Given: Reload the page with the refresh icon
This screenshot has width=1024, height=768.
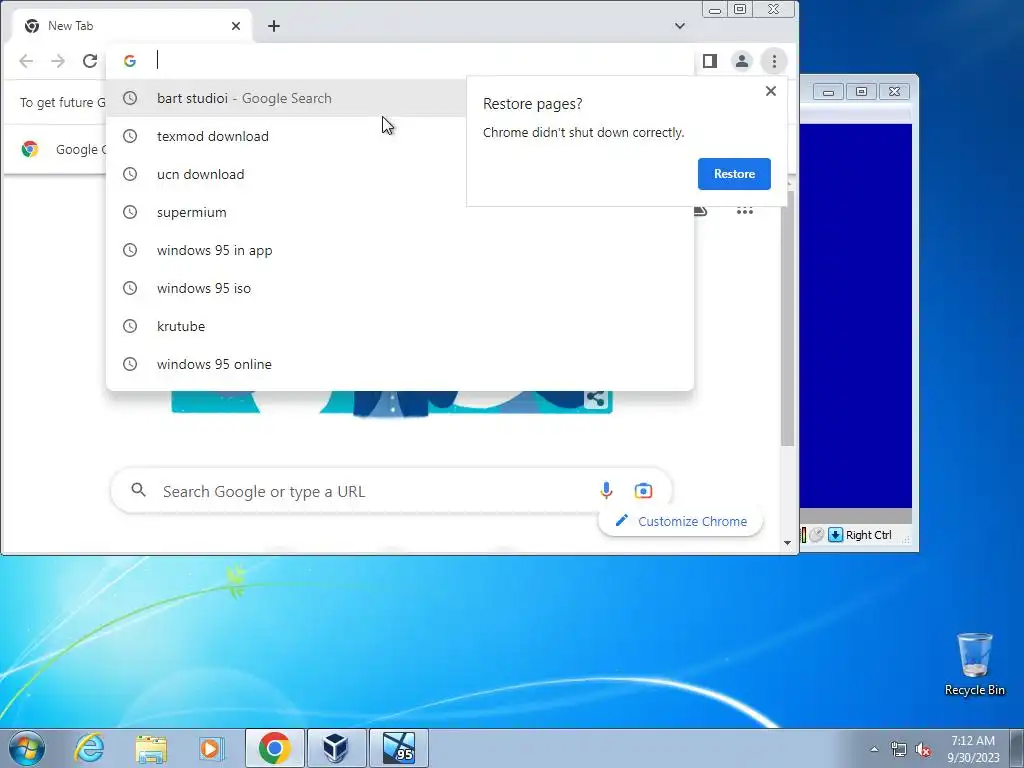Looking at the screenshot, I should point(89,61).
